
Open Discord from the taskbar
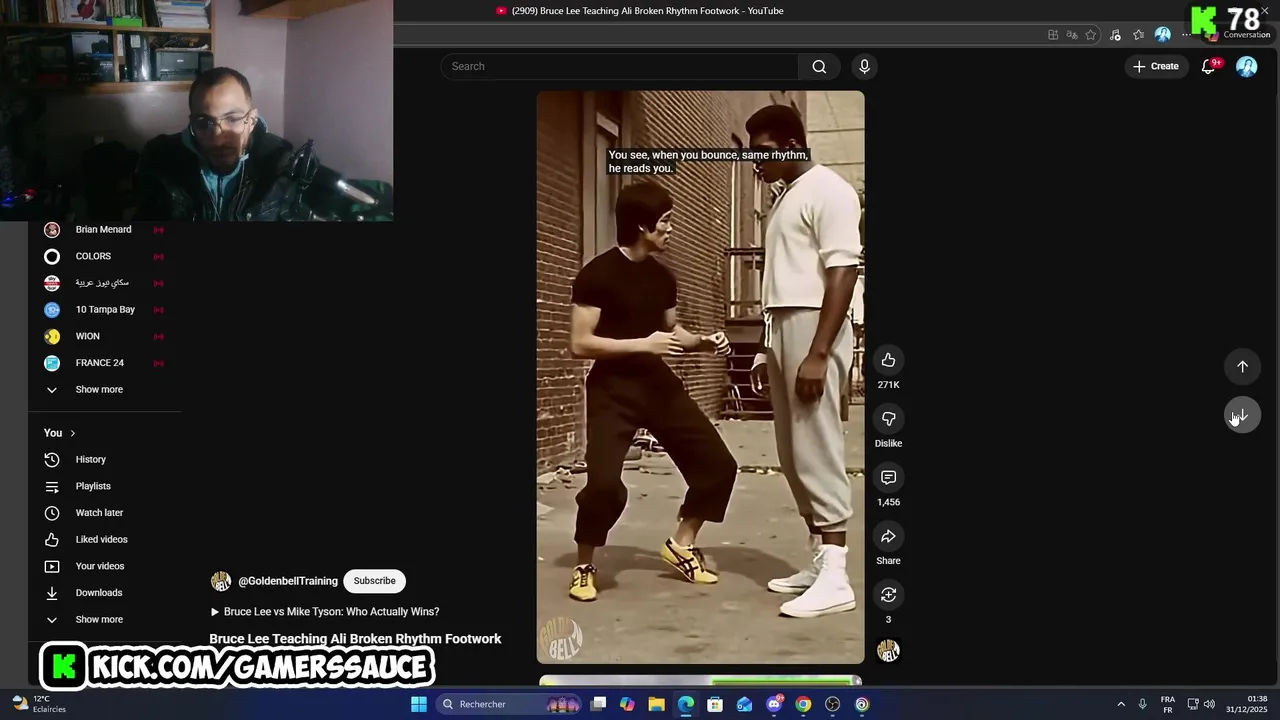(774, 704)
